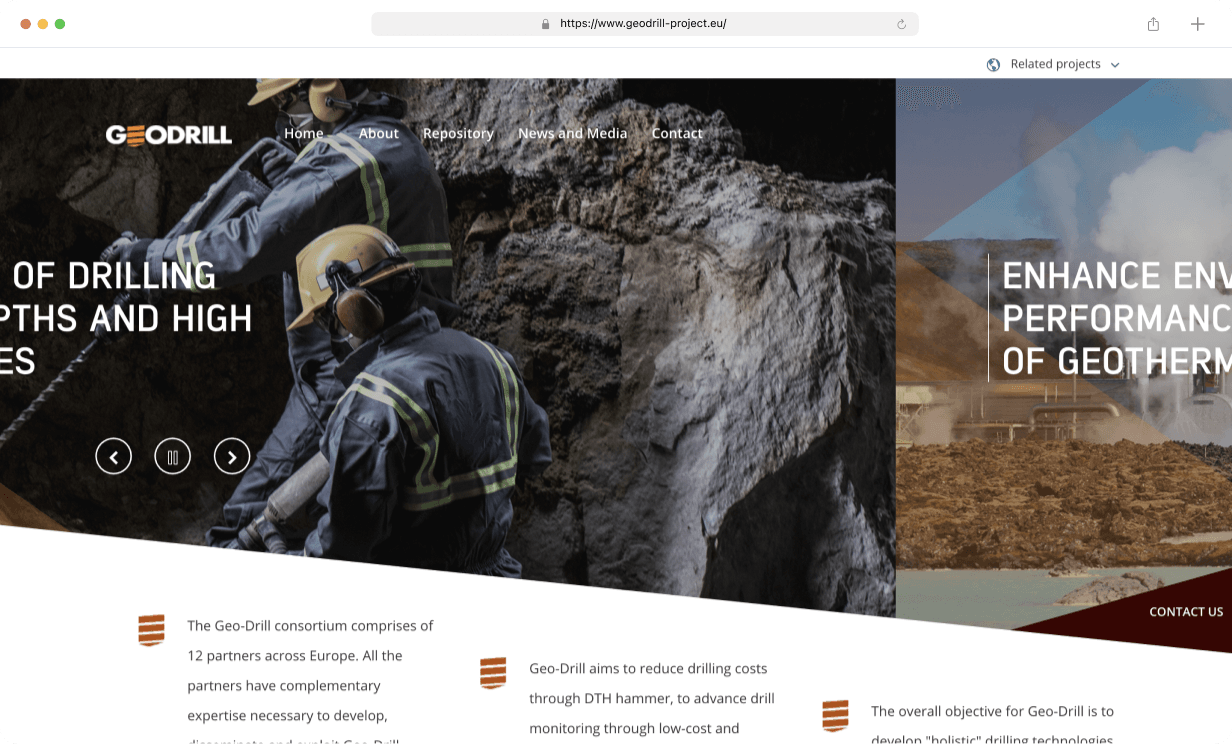
Task: Select the 'Geo-Drill aims to reduce drilling costs' text
Action: (x=648, y=668)
